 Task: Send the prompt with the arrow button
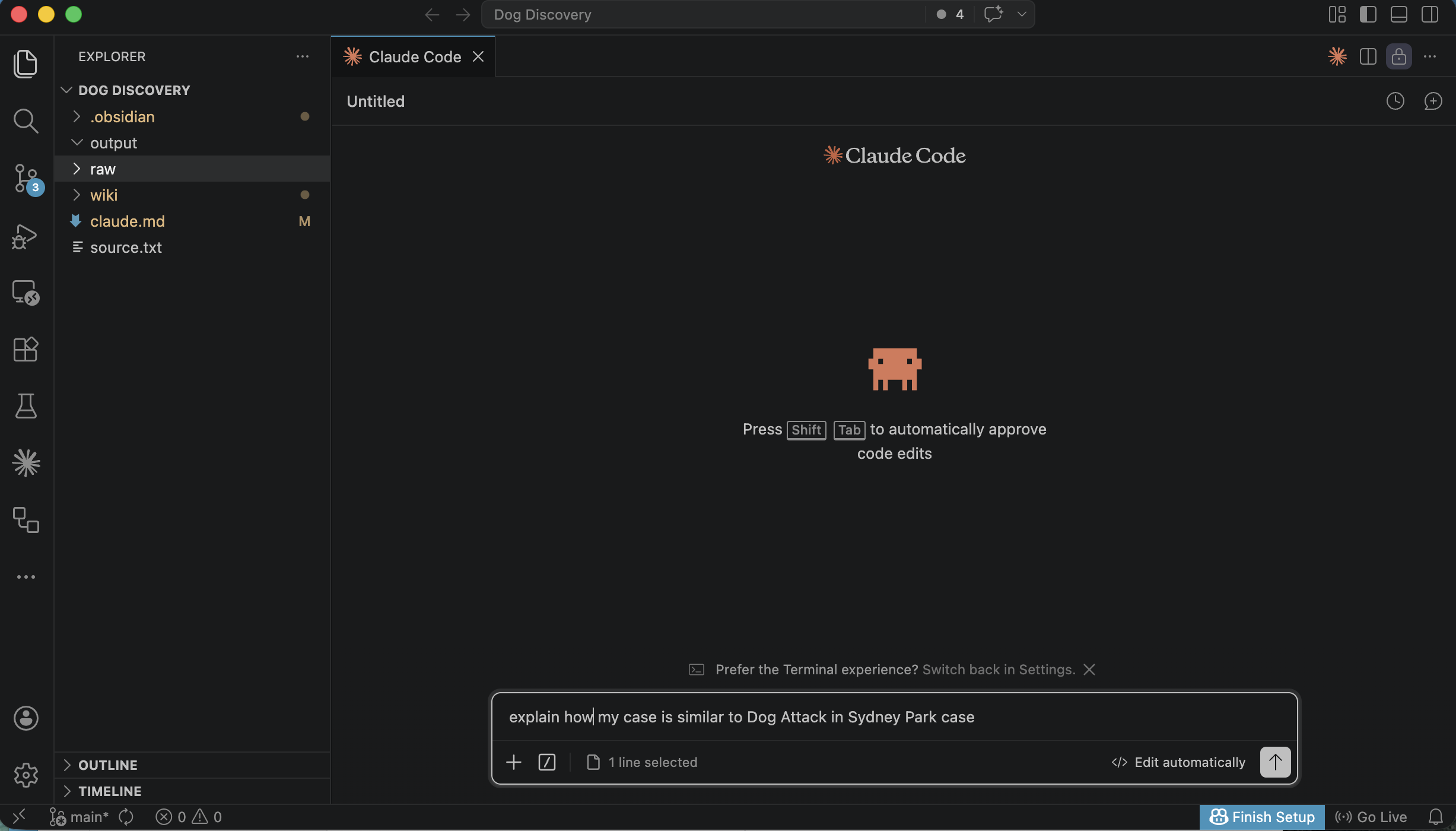click(x=1276, y=762)
